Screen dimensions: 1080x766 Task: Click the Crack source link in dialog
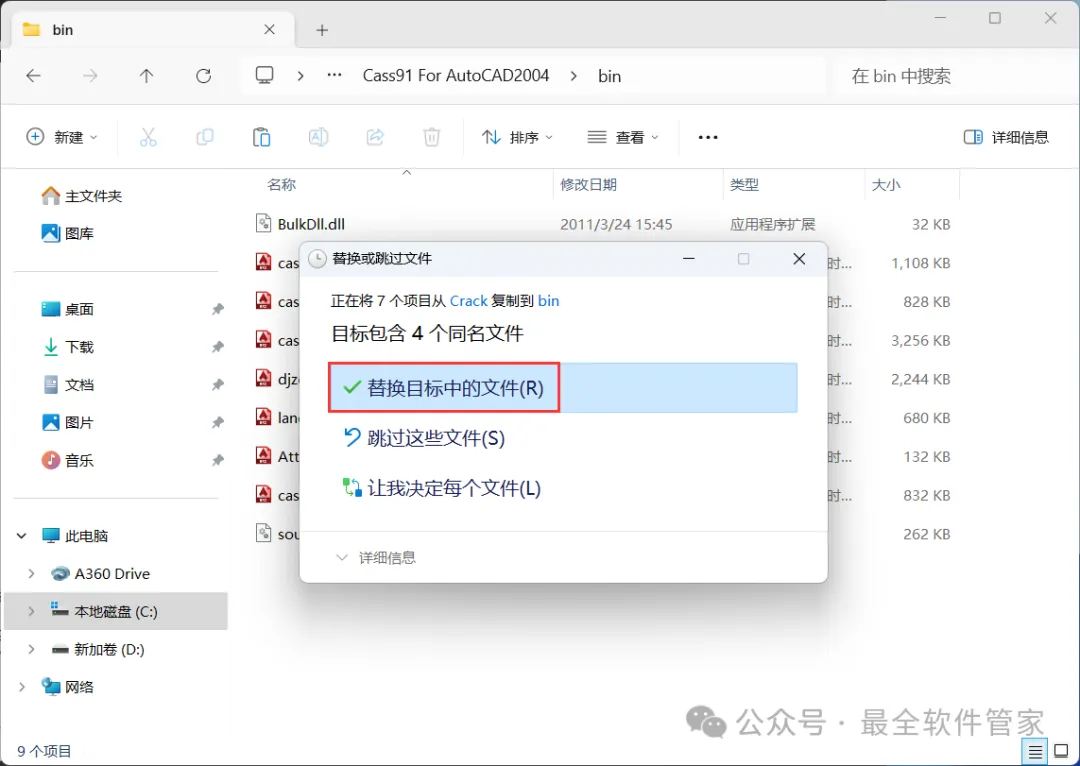tap(468, 301)
